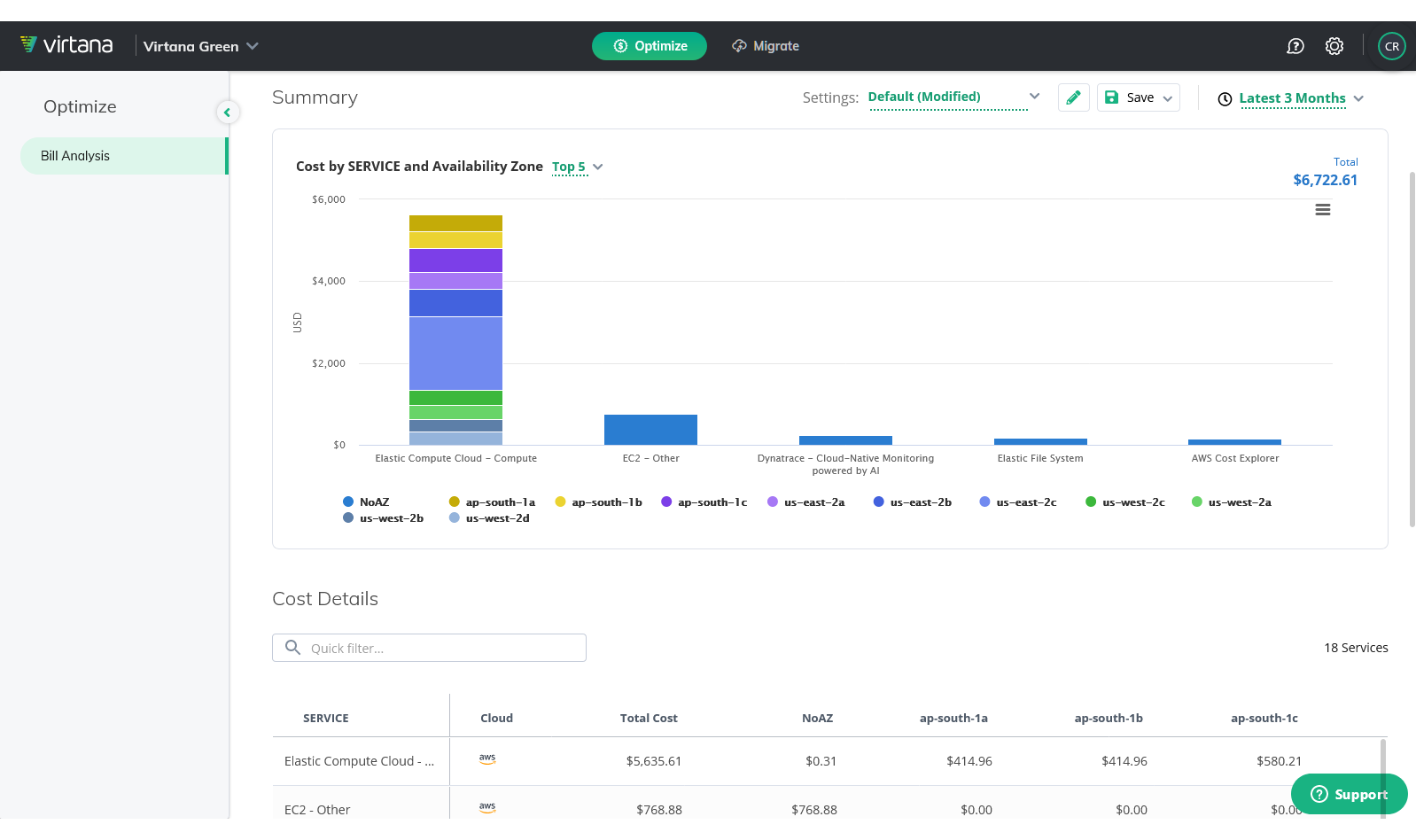The width and height of the screenshot is (1416, 840).
Task: Open the Virtana Green organization dropdown
Action: [x=201, y=46]
